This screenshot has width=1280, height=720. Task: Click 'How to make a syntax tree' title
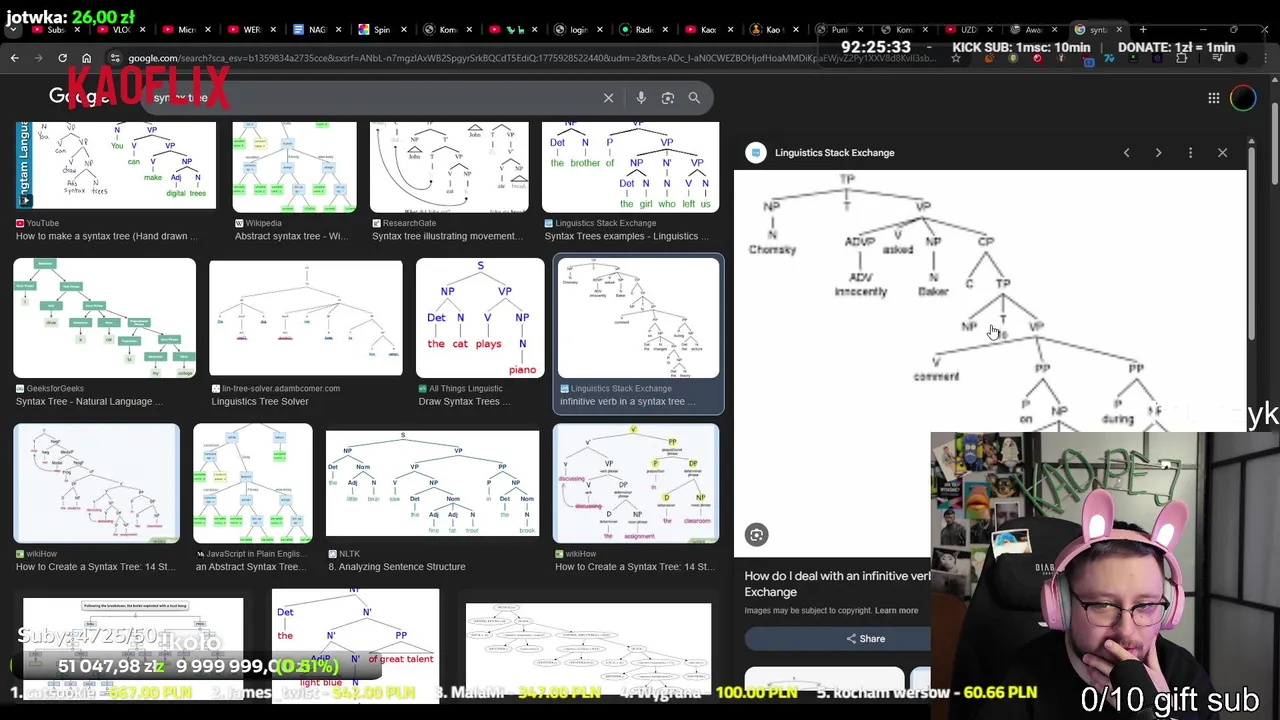107,237
